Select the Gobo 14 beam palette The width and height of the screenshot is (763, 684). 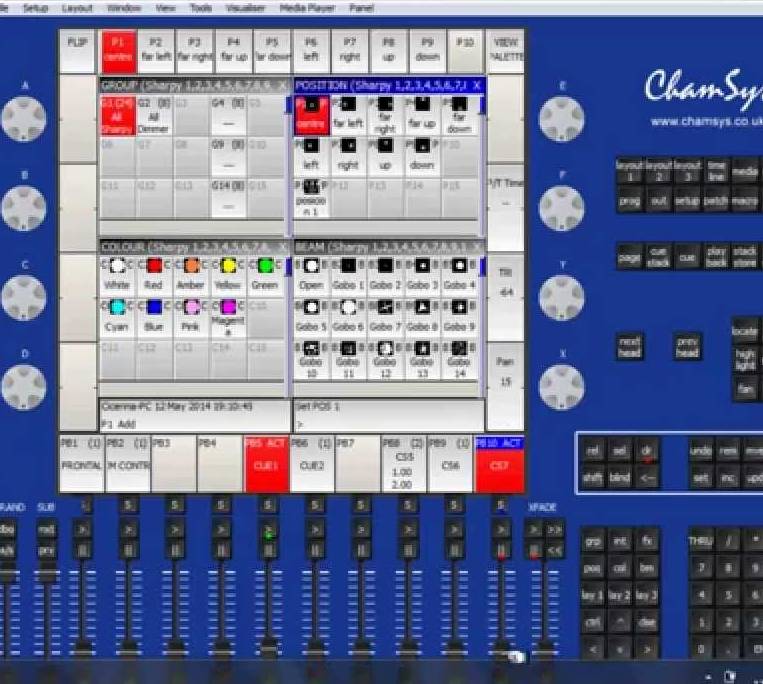[459, 360]
